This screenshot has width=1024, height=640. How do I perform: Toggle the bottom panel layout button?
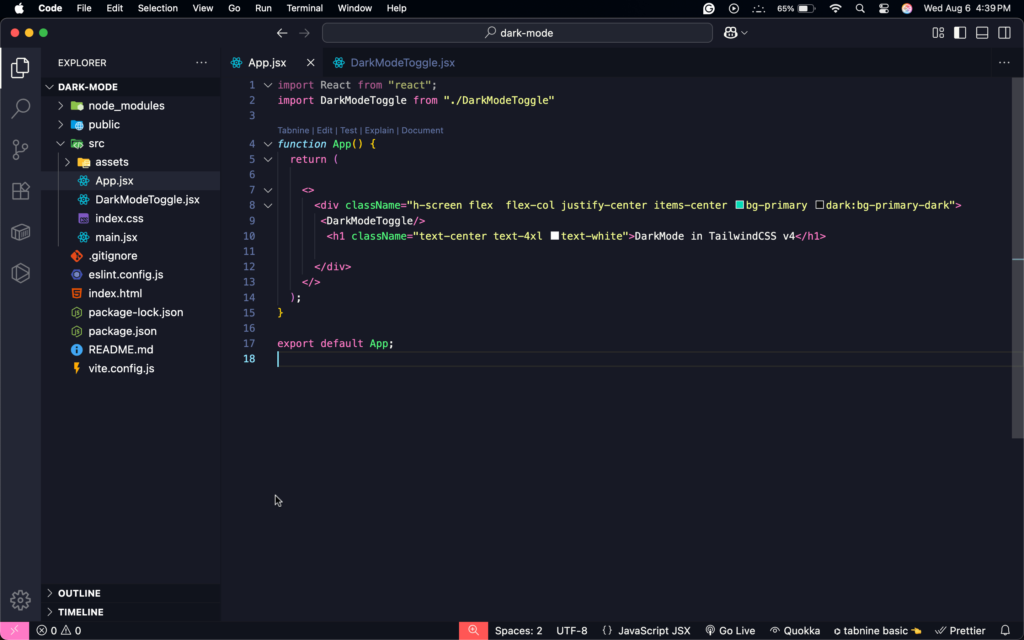(x=982, y=33)
